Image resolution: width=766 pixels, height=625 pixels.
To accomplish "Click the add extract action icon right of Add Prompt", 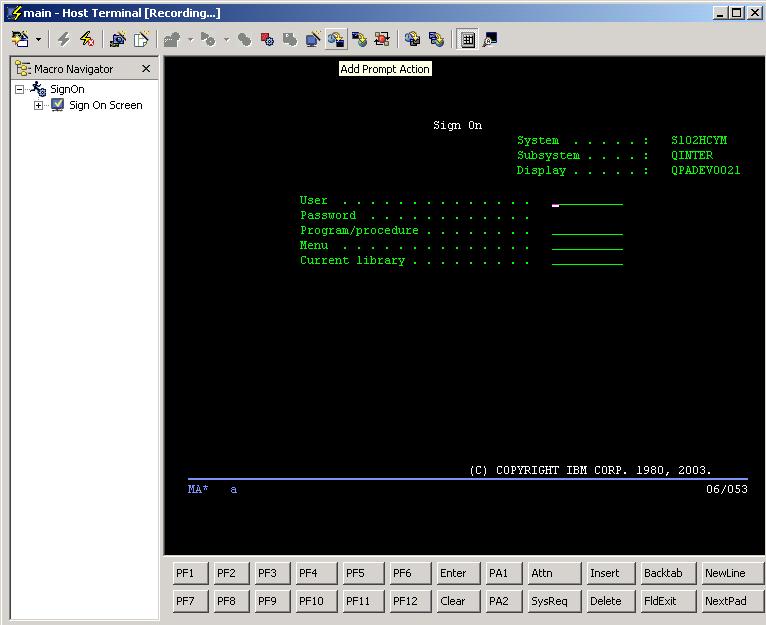I will point(359,39).
